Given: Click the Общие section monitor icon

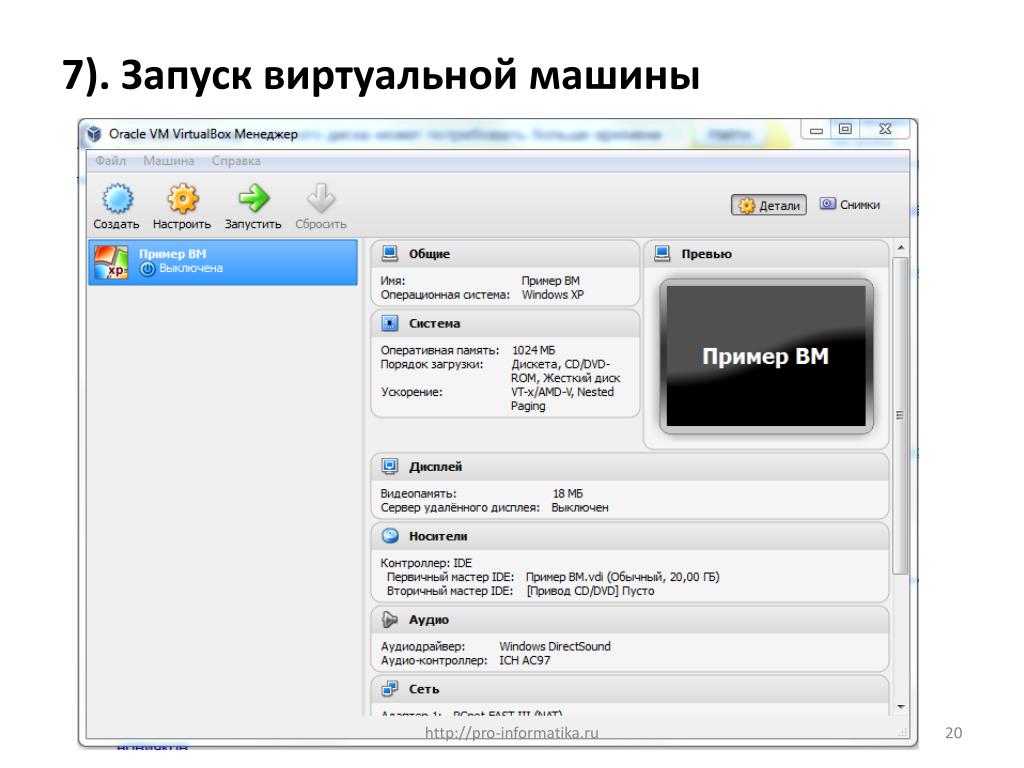Looking at the screenshot, I should [390, 253].
